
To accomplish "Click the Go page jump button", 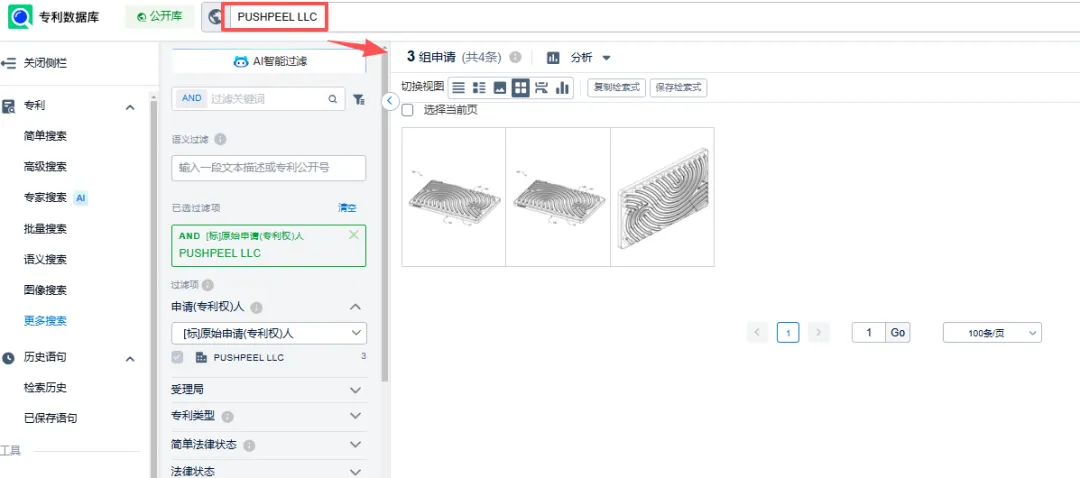I will pos(897,333).
